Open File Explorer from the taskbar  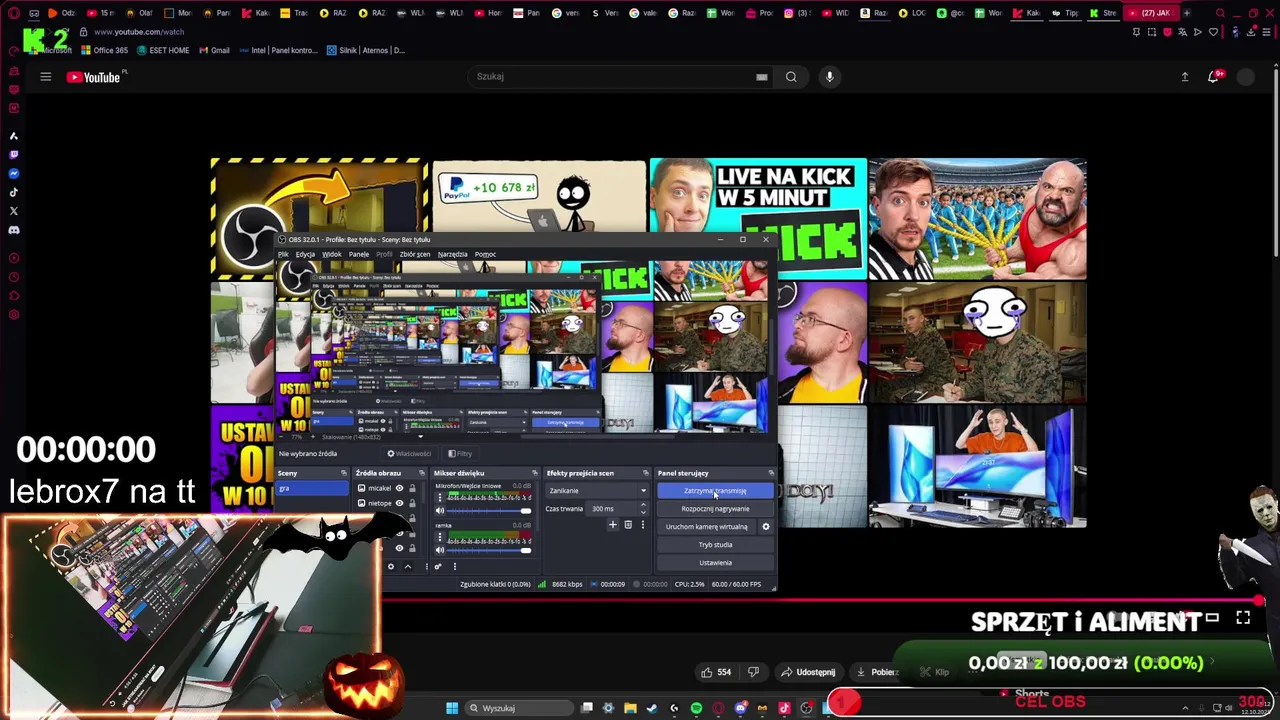click(630, 708)
